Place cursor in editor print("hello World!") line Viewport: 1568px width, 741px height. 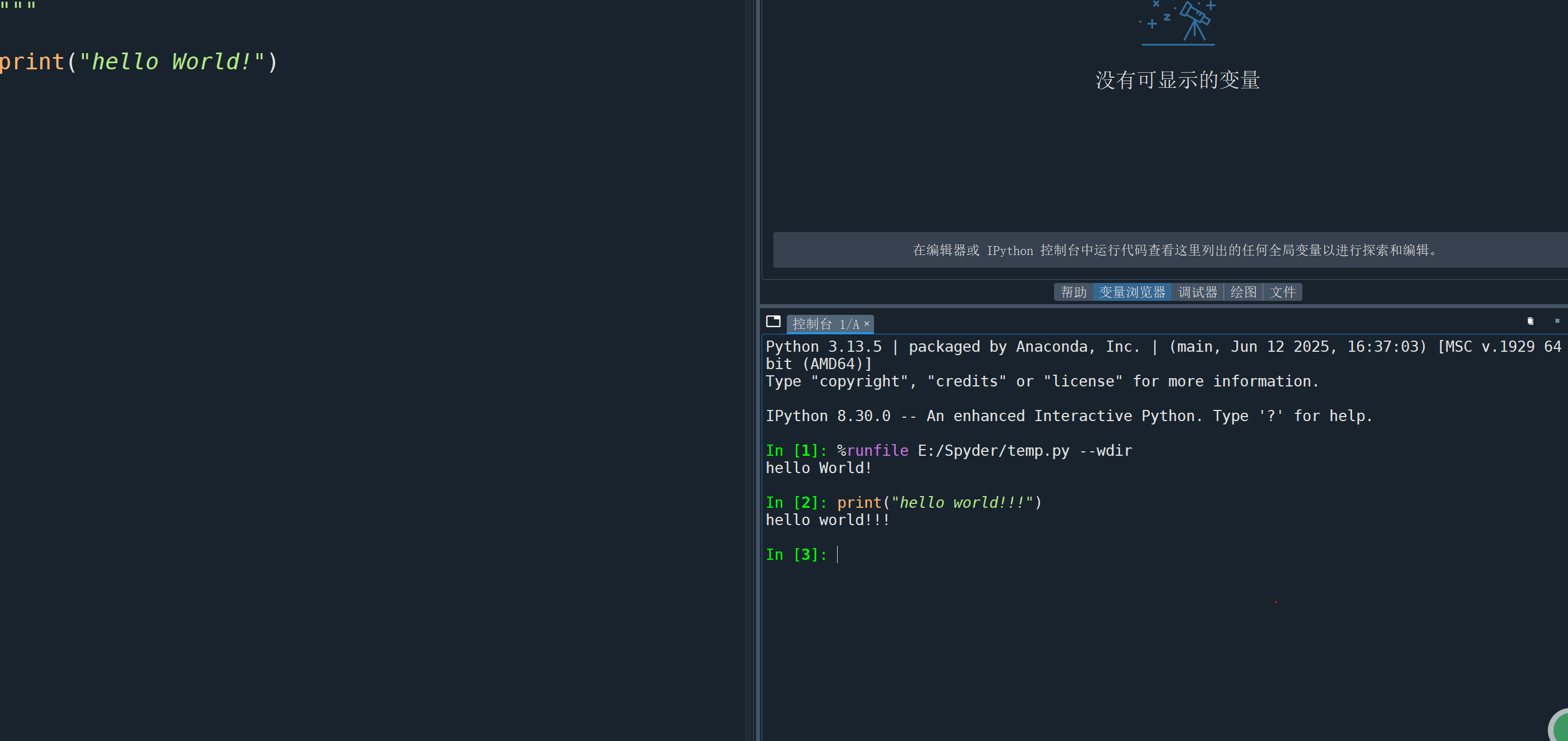[139, 62]
